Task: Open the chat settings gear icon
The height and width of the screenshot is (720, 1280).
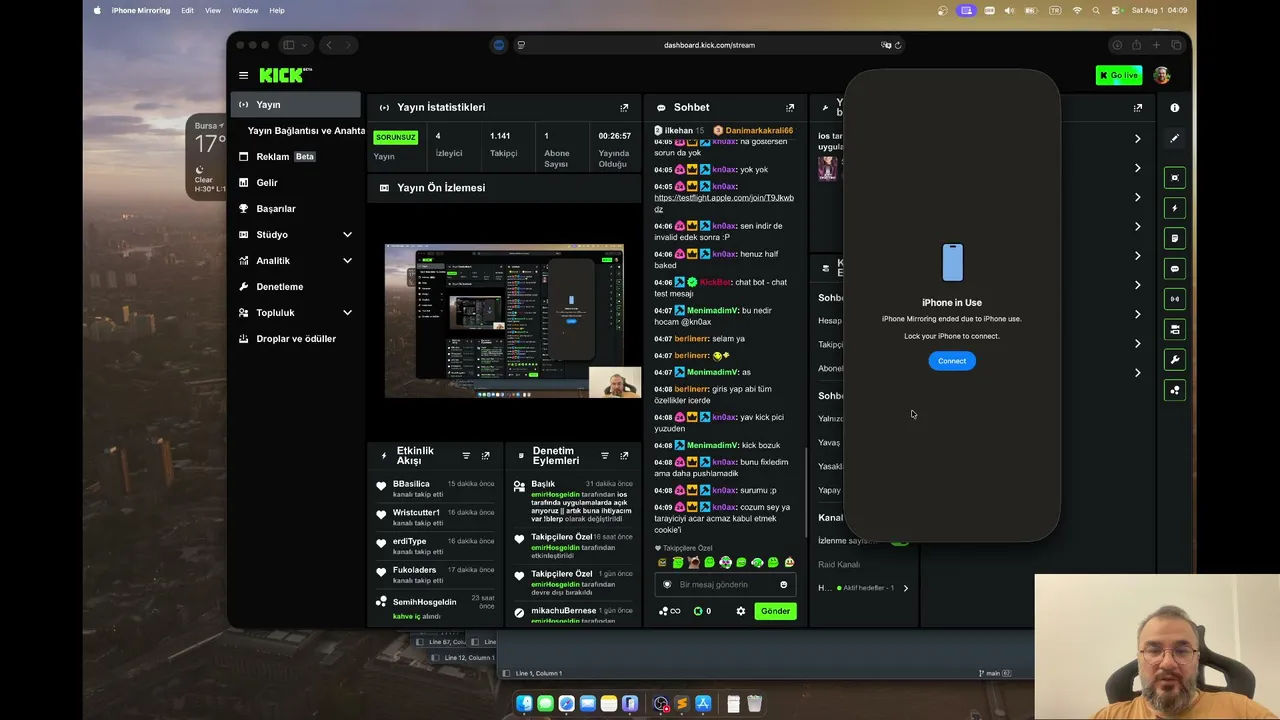Action: point(741,611)
